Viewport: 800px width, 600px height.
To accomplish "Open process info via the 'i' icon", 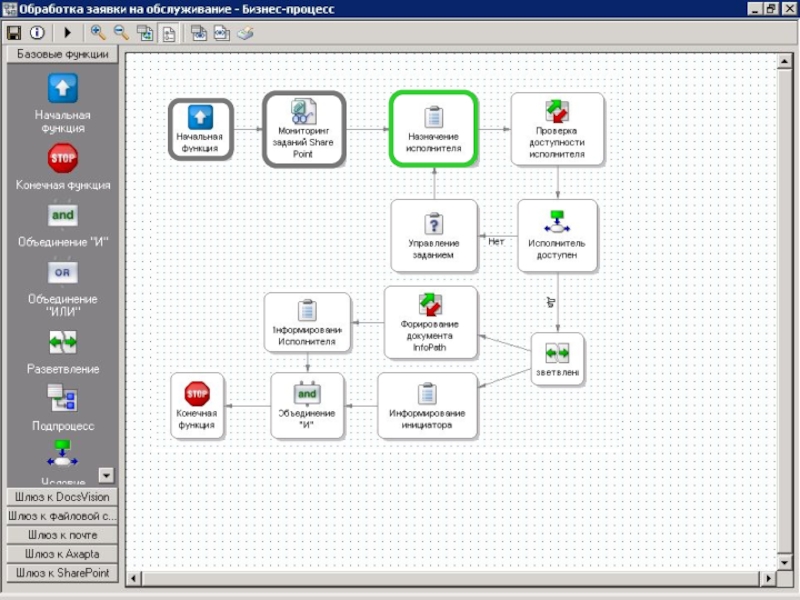I will [36, 33].
